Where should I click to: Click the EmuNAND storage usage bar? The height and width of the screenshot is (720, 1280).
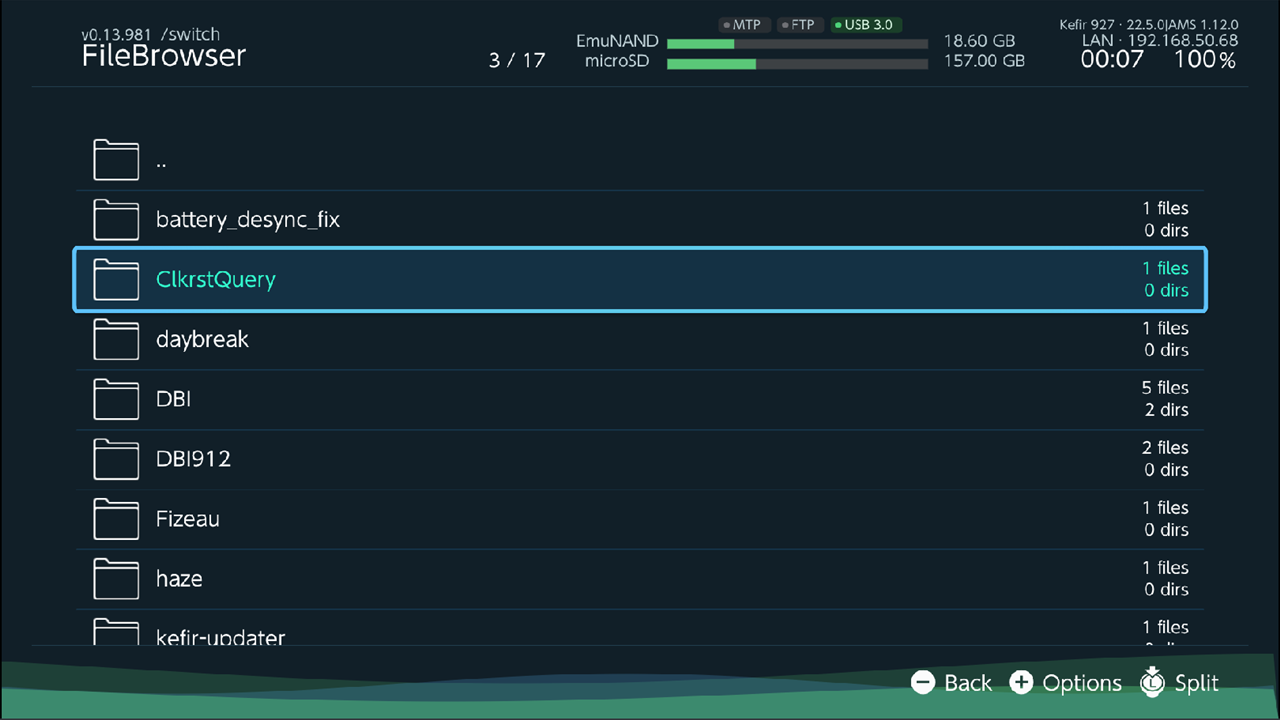click(x=797, y=43)
